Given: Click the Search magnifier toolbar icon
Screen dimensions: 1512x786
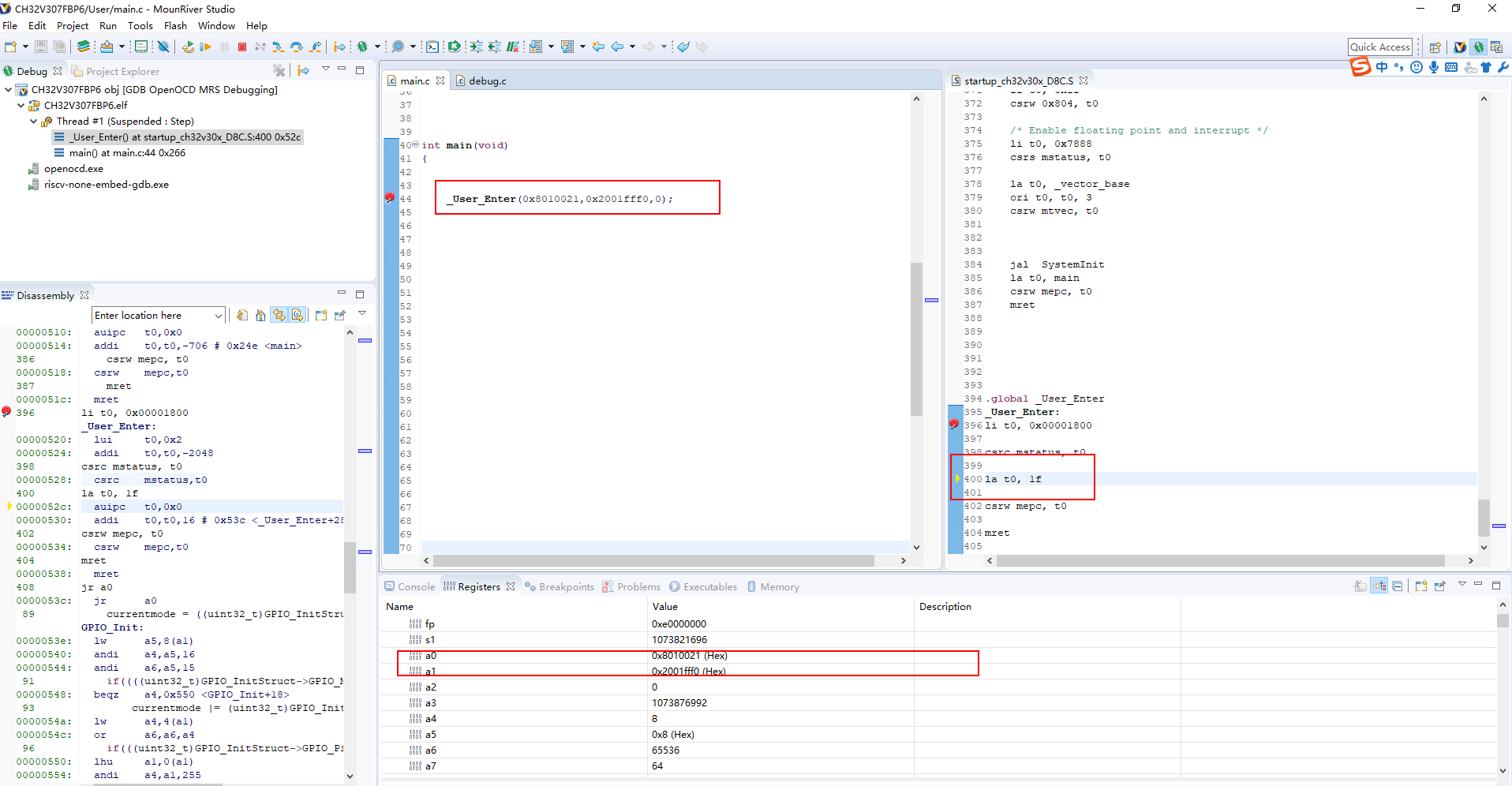Looking at the screenshot, I should pos(399,47).
